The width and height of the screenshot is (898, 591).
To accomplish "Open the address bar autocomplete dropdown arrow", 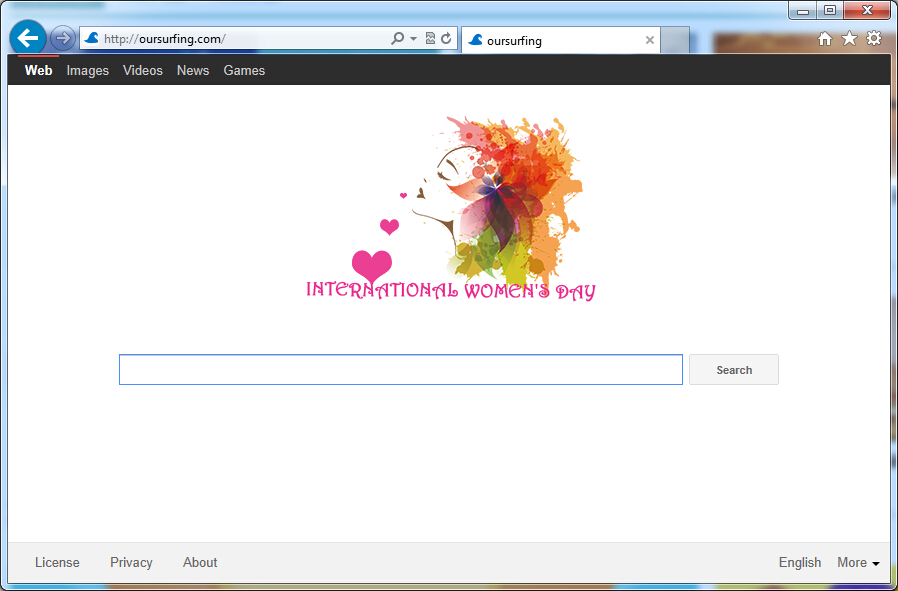I will click(x=413, y=39).
